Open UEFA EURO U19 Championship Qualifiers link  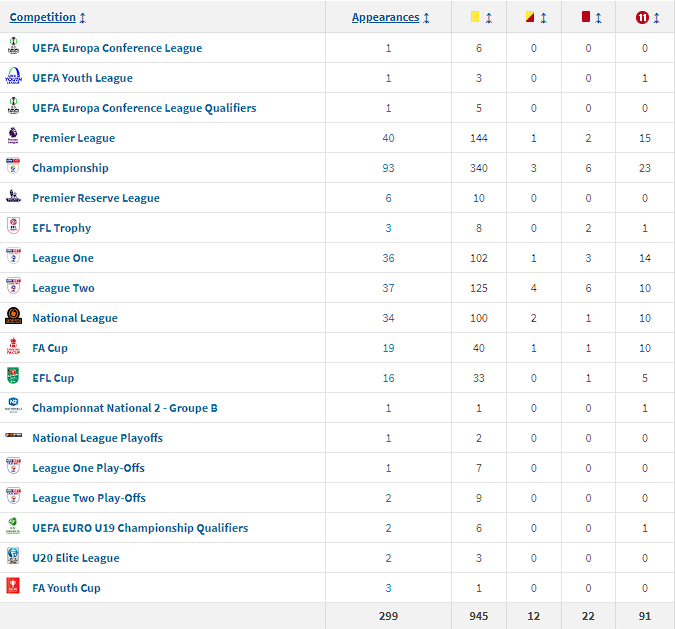tap(140, 528)
